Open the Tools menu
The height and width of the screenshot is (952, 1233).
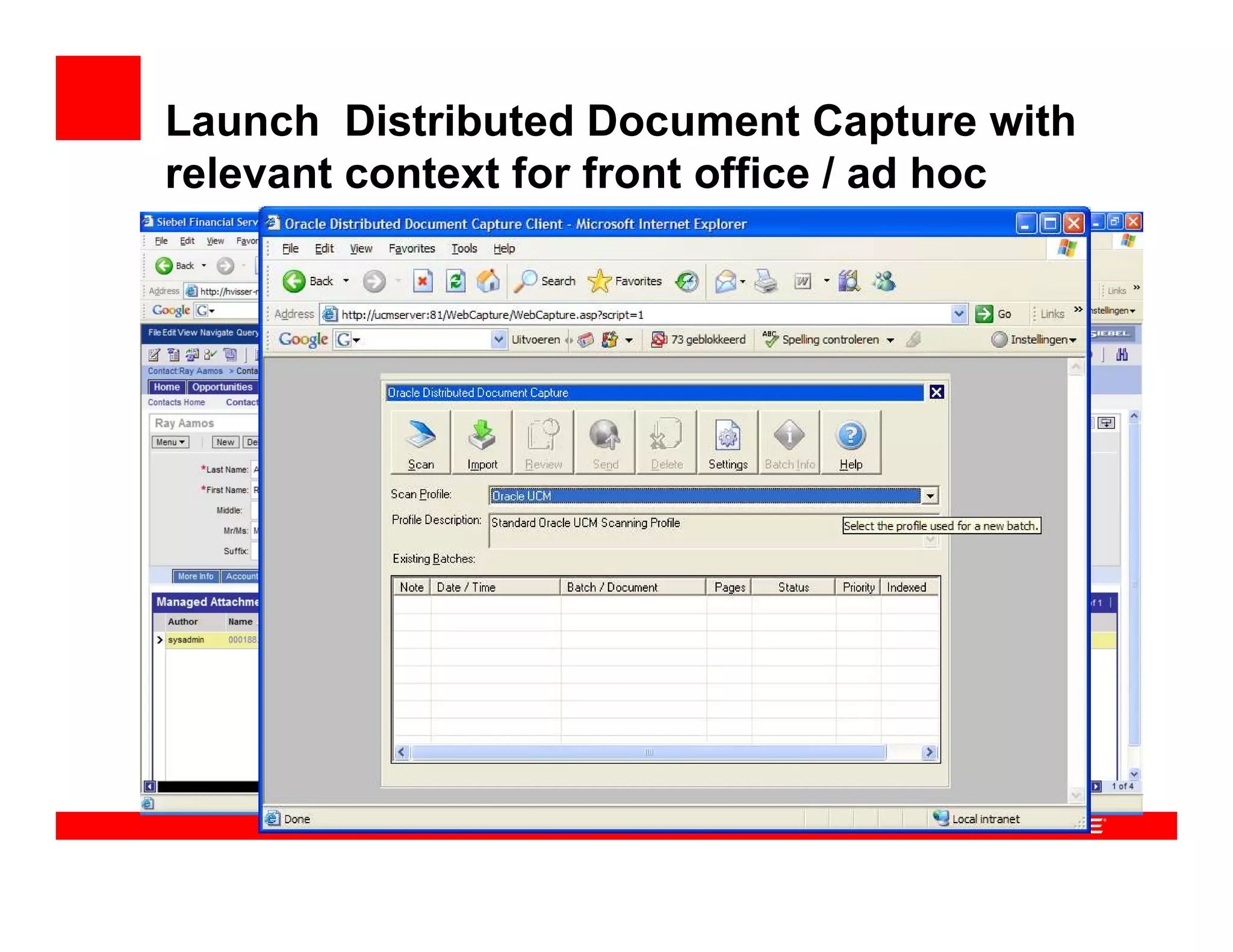pyautogui.click(x=464, y=249)
